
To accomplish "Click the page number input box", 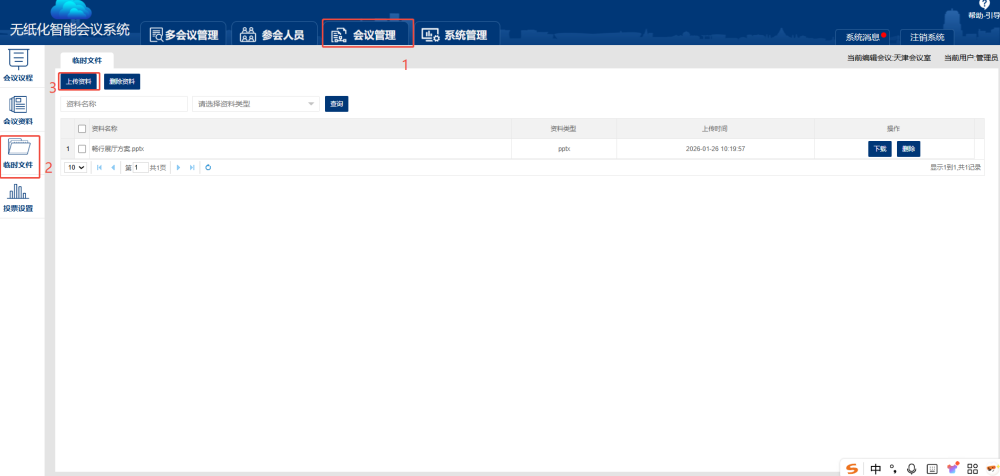I will 140,167.
